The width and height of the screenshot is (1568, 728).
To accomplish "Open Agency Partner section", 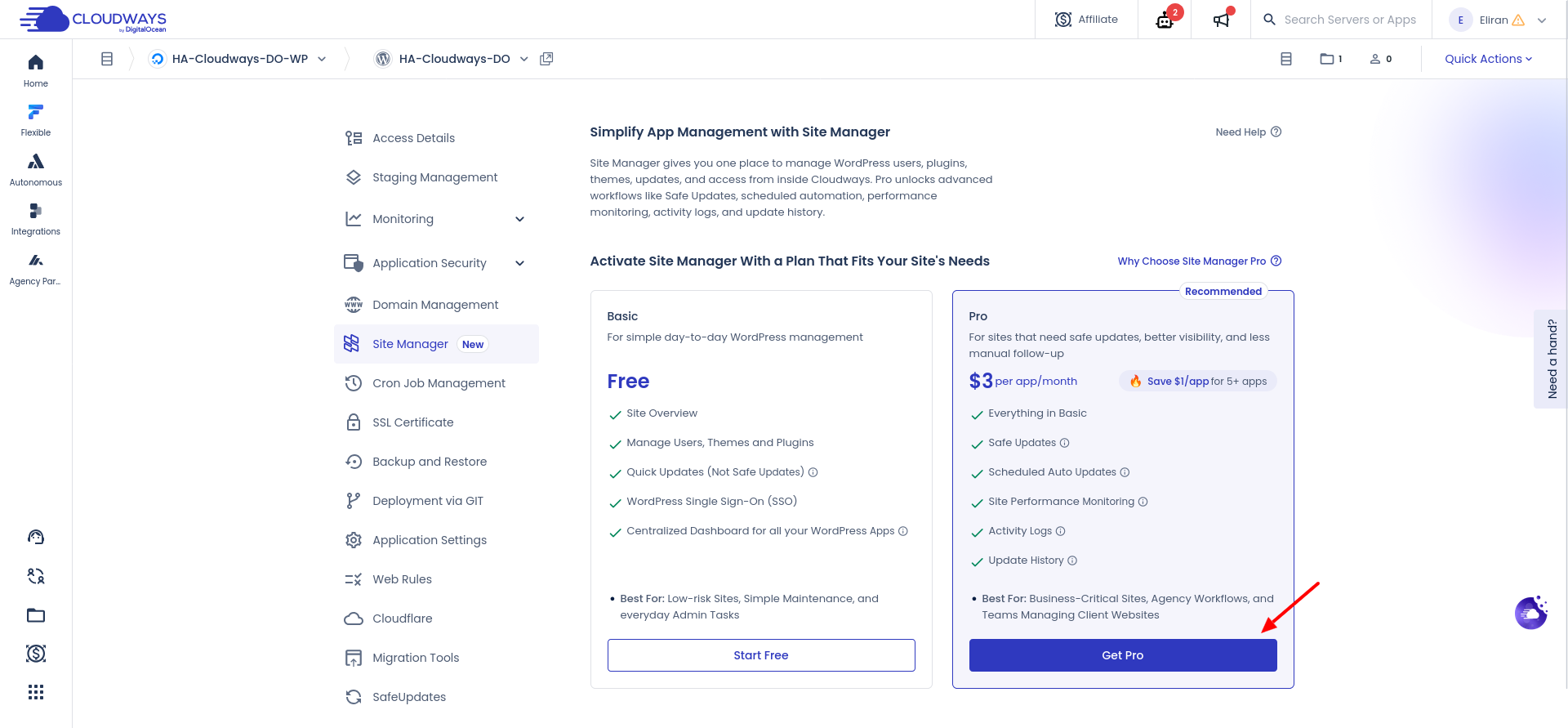I will tap(36, 269).
